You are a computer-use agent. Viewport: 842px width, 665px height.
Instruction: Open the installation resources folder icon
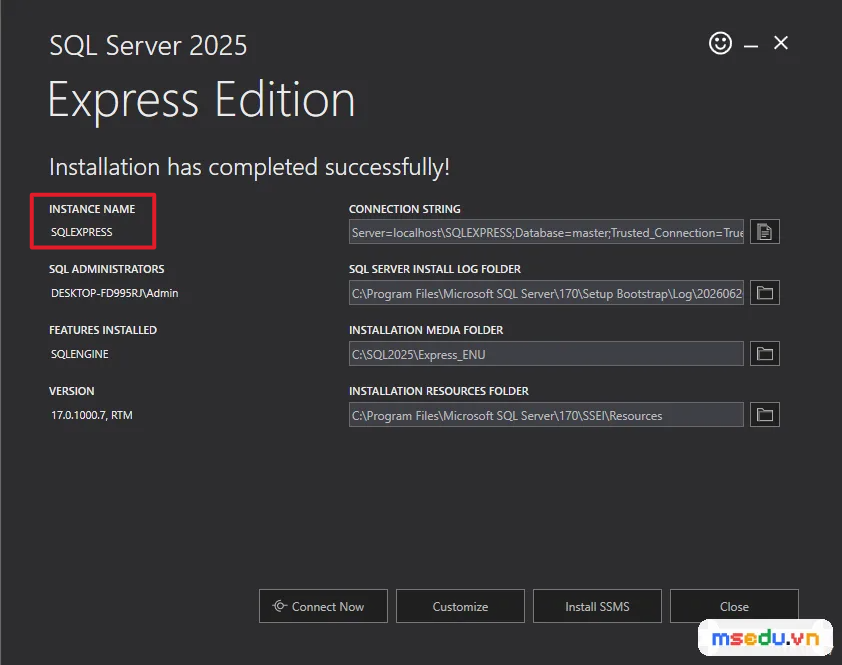[x=764, y=415]
